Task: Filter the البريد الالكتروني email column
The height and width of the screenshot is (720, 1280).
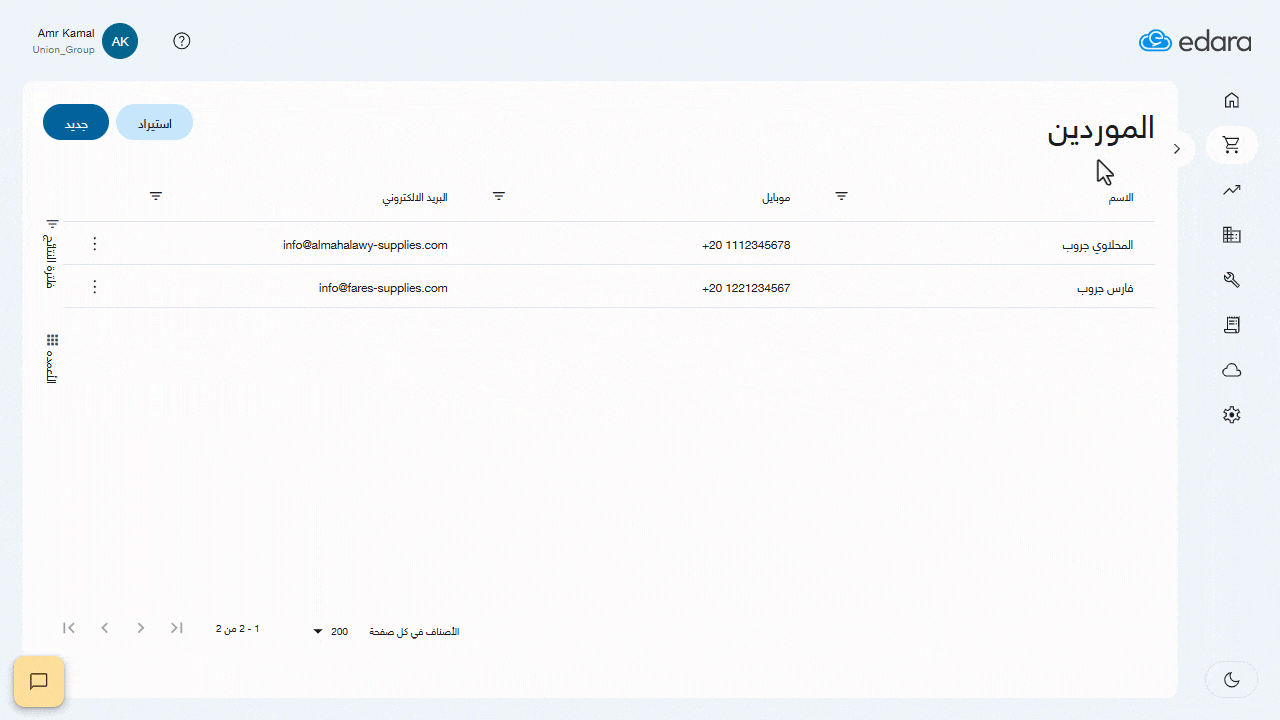Action: pos(156,196)
